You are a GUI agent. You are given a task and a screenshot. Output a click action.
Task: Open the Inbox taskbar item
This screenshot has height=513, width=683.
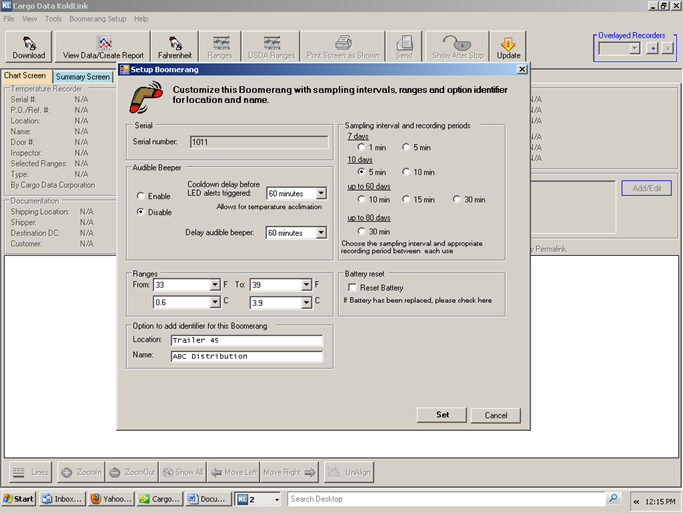tap(62, 499)
